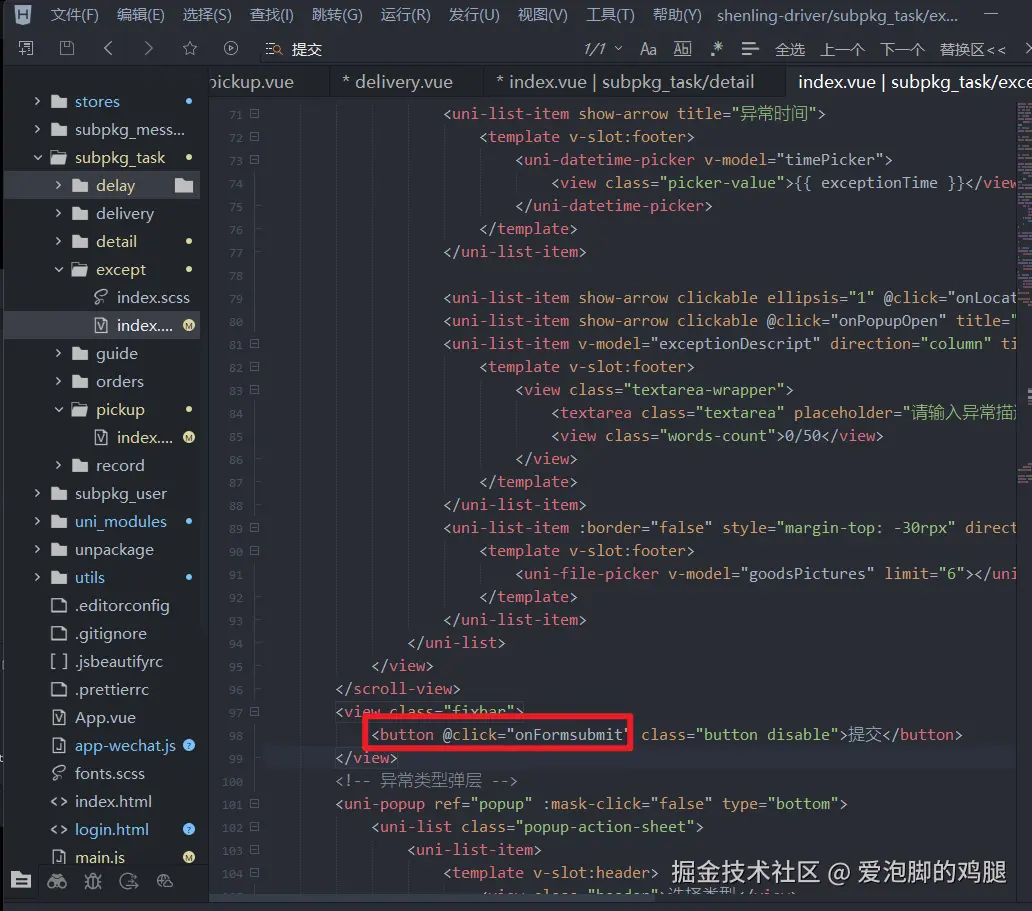Open the 发行(U) menu
This screenshot has width=1032, height=911.
[x=474, y=14]
